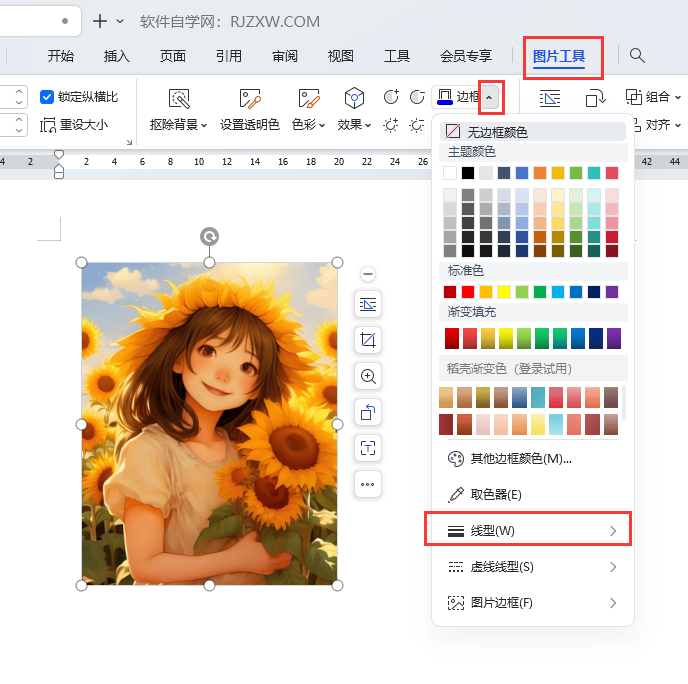This screenshot has height=684, width=688.
Task: Open the group (组合) dropdown
Action: [x=653, y=97]
